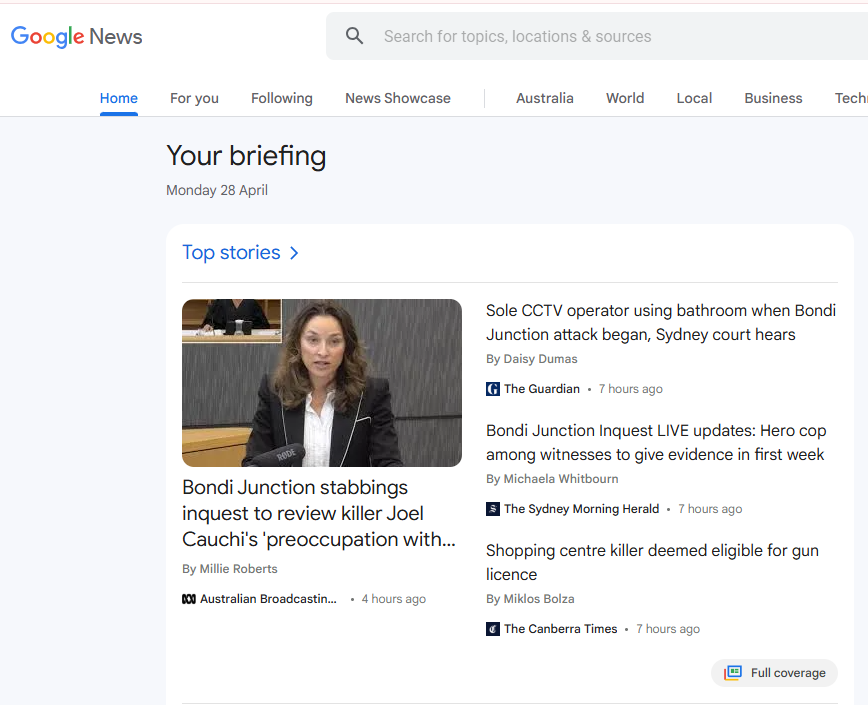This screenshot has height=705, width=868.
Task: Return home via the Google News logo
Action: [76, 36]
